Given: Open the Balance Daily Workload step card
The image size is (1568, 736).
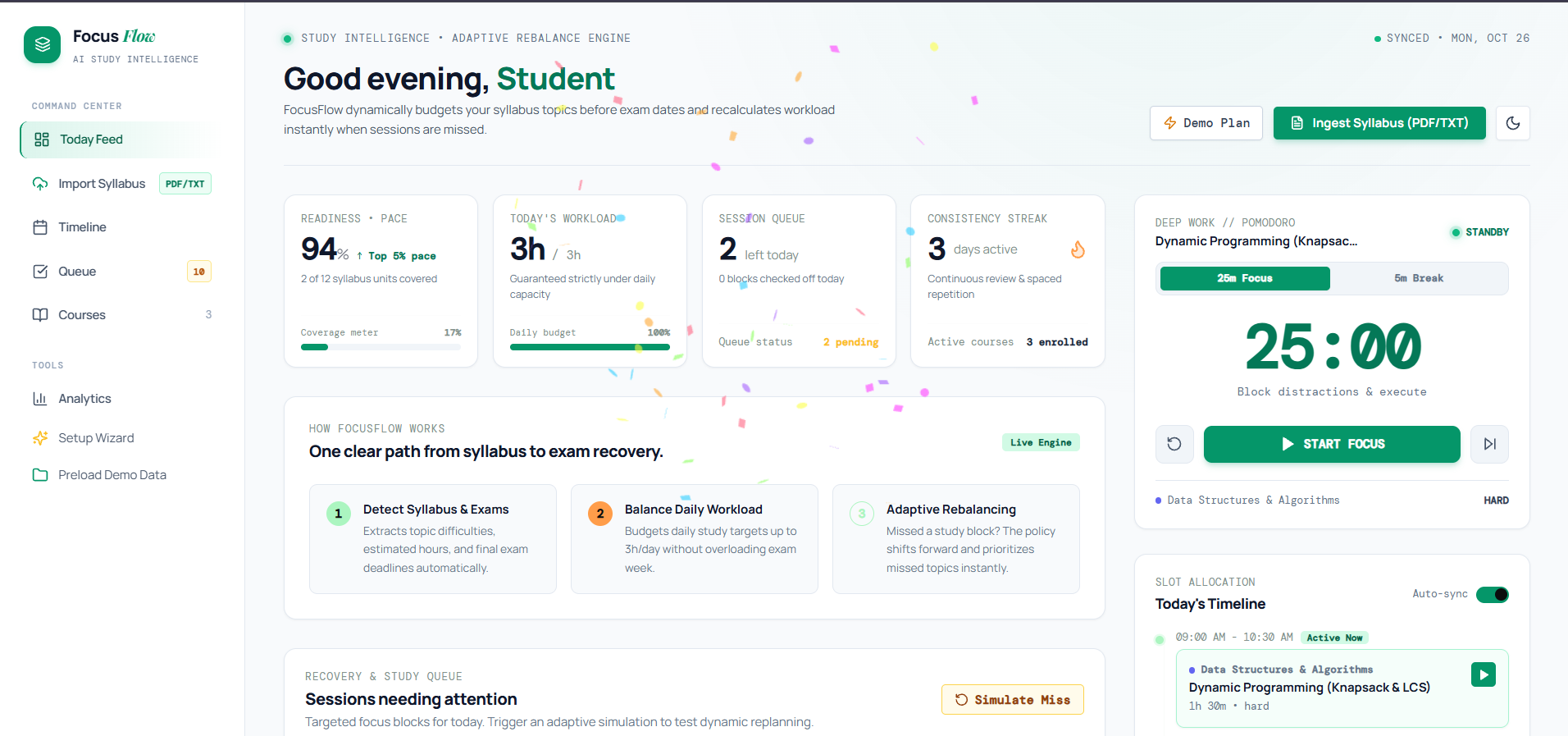Looking at the screenshot, I should point(695,539).
